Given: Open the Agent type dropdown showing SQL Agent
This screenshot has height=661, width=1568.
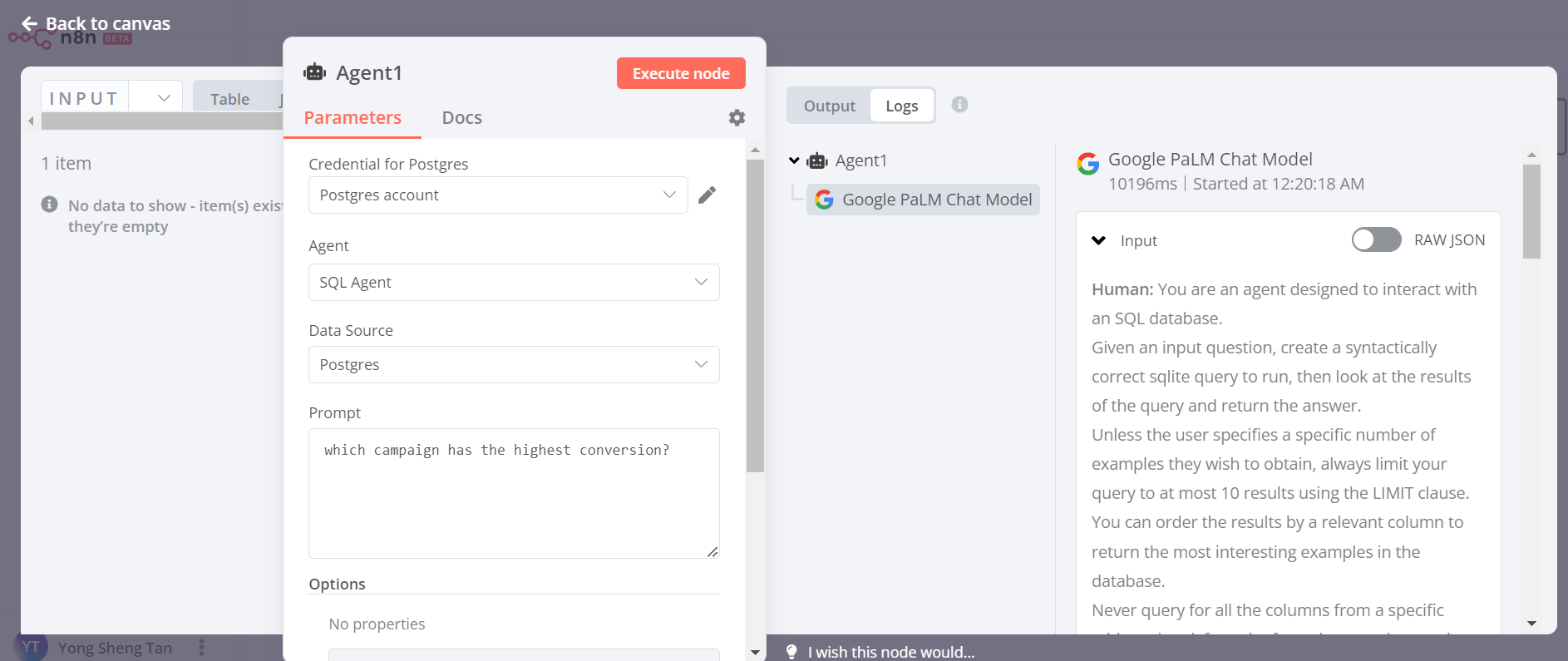Looking at the screenshot, I should pyautogui.click(x=514, y=282).
